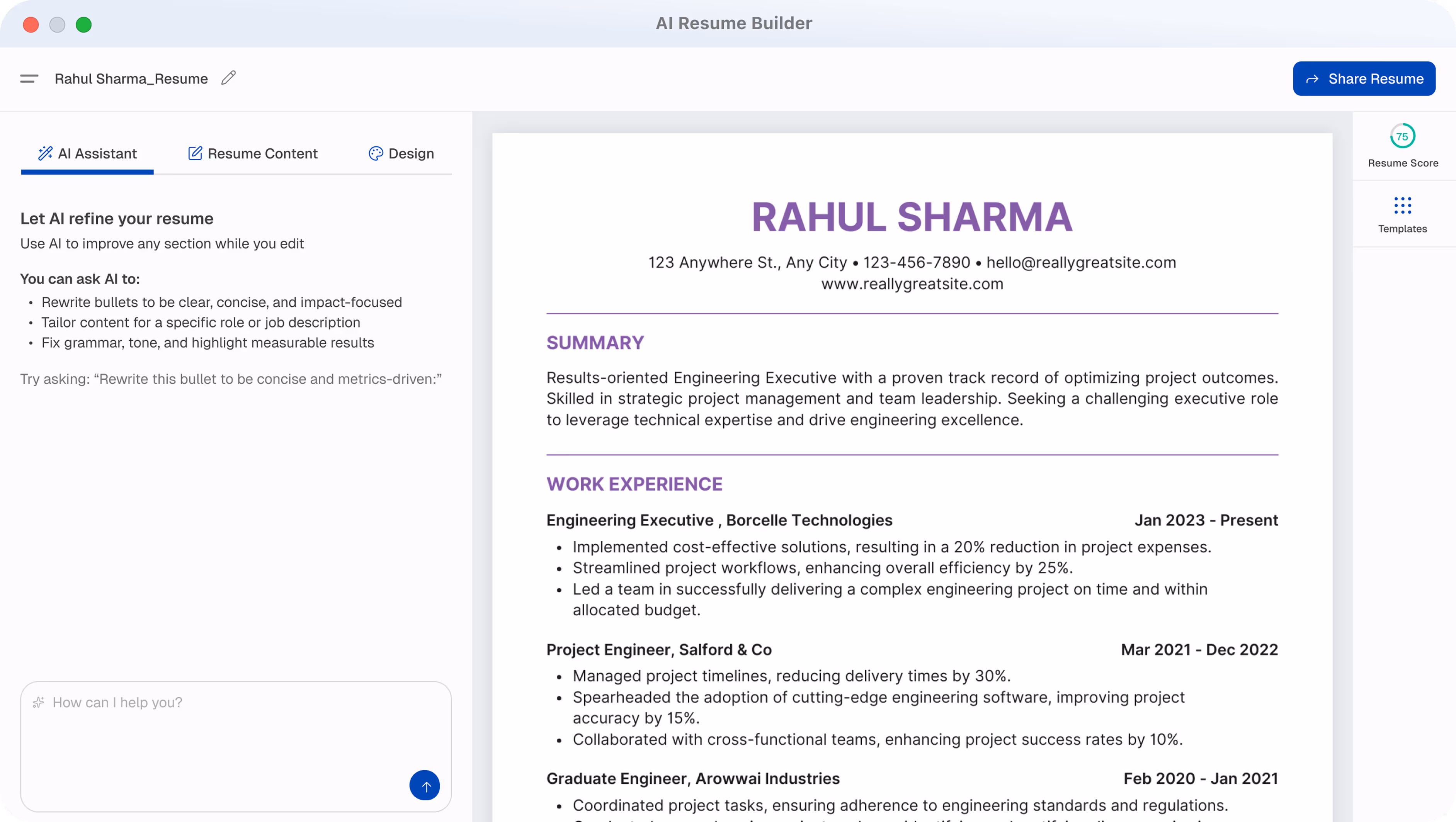Click the green maximize window button
The image size is (1456, 822).
(83, 24)
